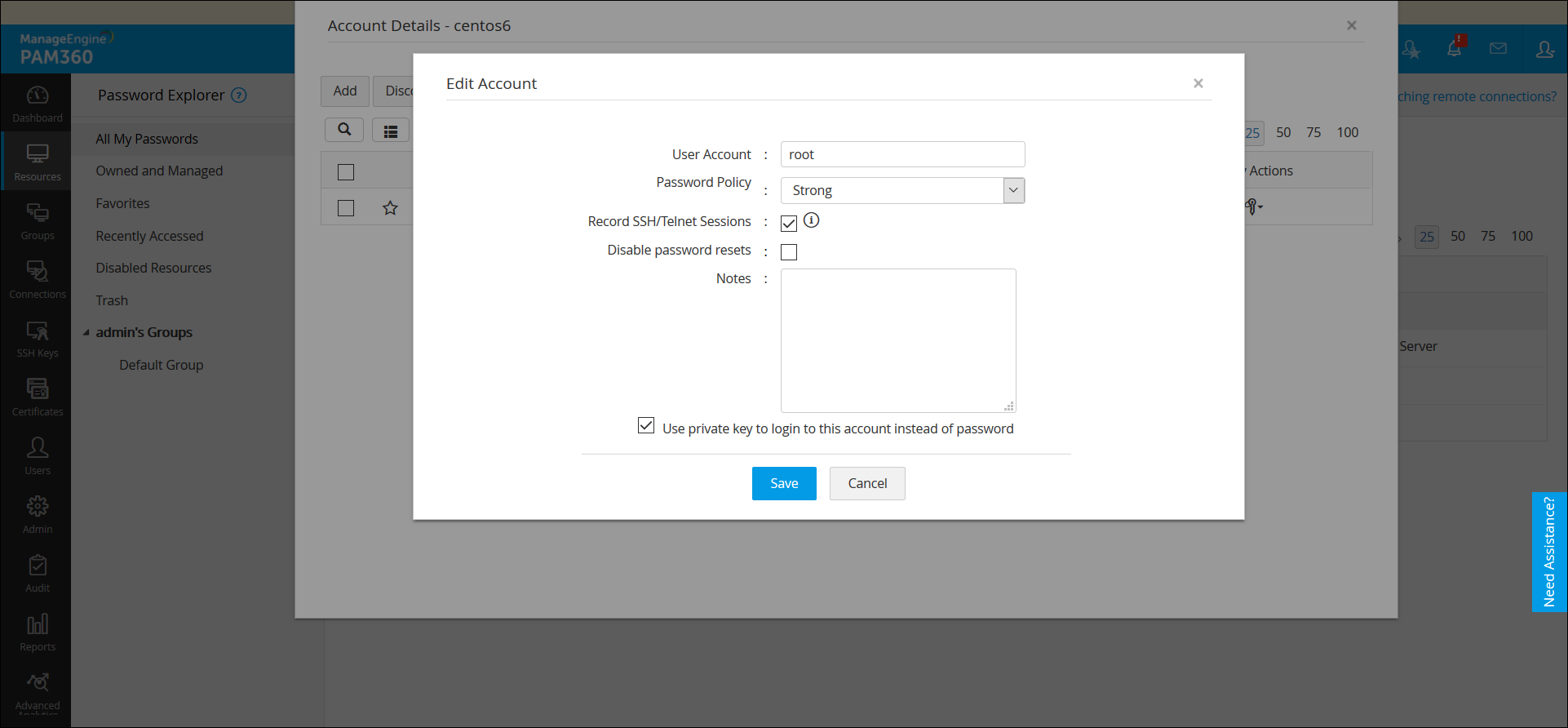The height and width of the screenshot is (728, 1568).
Task: Collapse the admin's Groups tree node
Action: (x=86, y=333)
